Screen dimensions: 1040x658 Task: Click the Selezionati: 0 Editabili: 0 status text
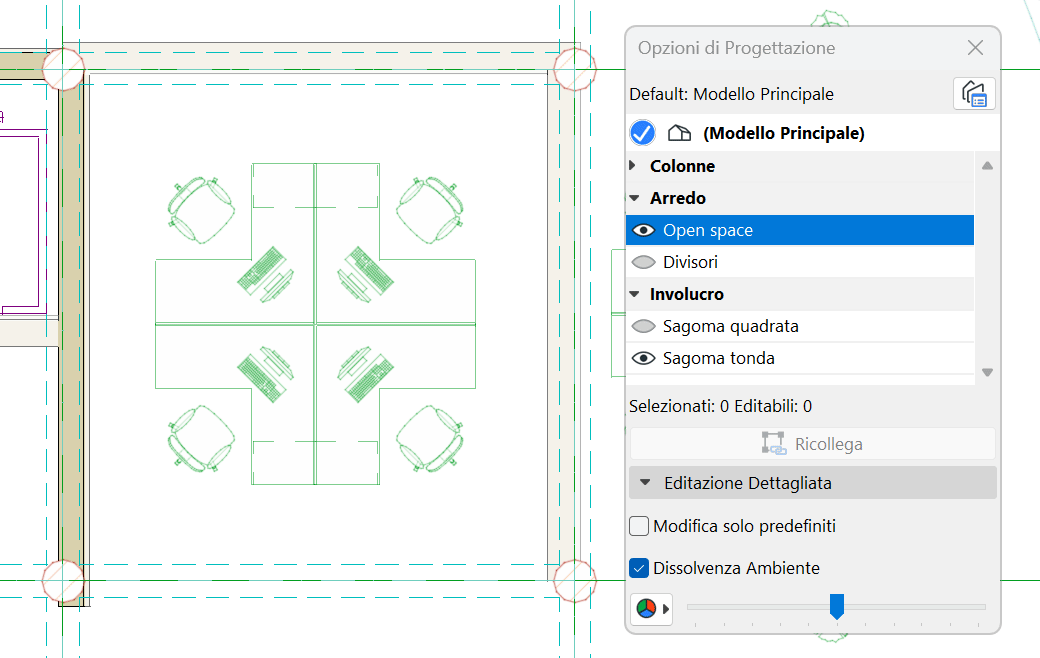tap(720, 406)
